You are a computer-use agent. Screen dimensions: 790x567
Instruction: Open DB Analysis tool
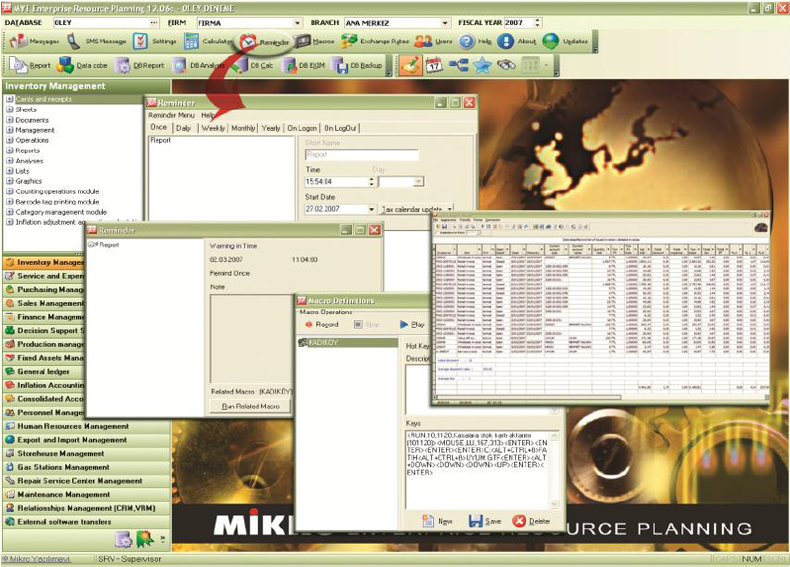199,65
